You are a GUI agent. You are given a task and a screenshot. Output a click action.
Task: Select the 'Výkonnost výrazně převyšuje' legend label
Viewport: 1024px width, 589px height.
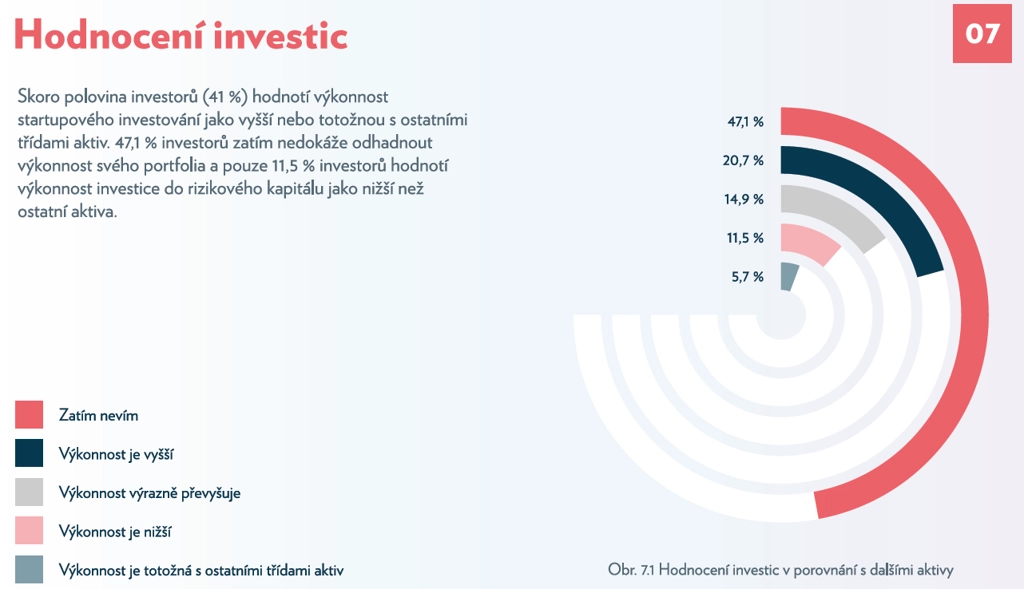click(x=150, y=493)
